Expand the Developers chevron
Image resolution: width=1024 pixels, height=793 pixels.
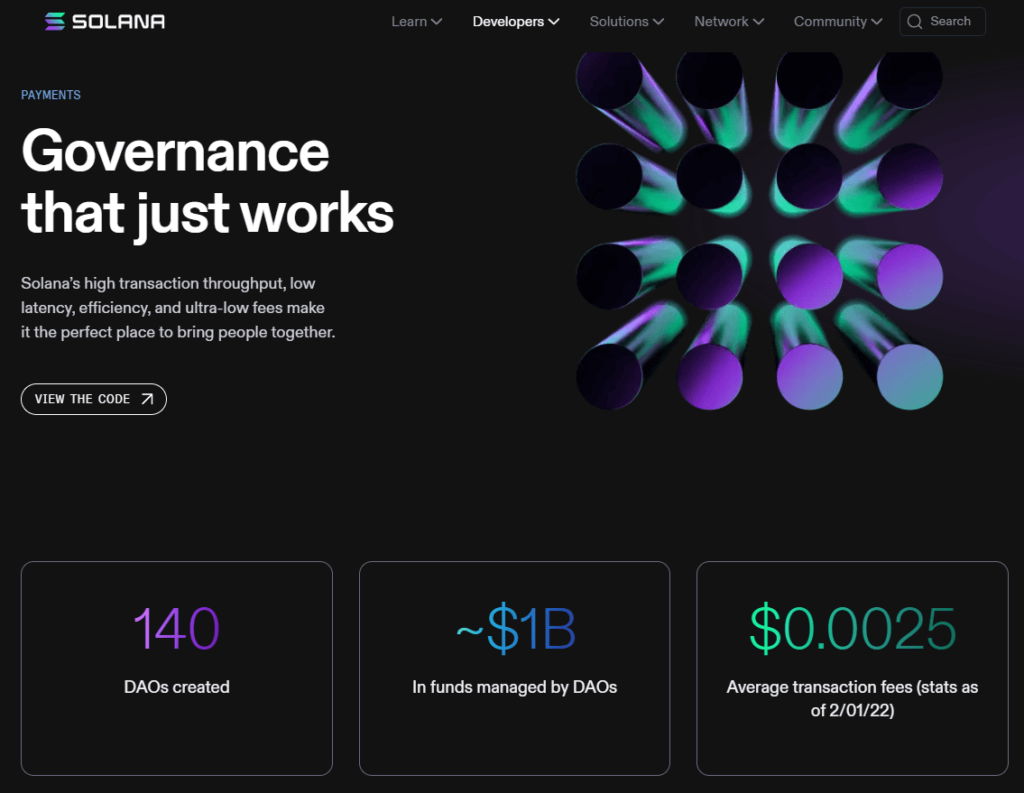click(554, 22)
